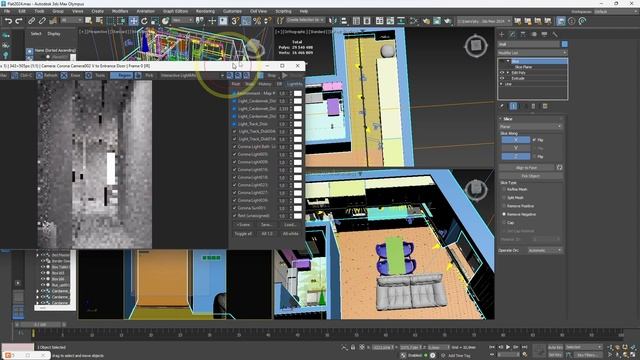Click the object color swatch beside name

(564, 44)
